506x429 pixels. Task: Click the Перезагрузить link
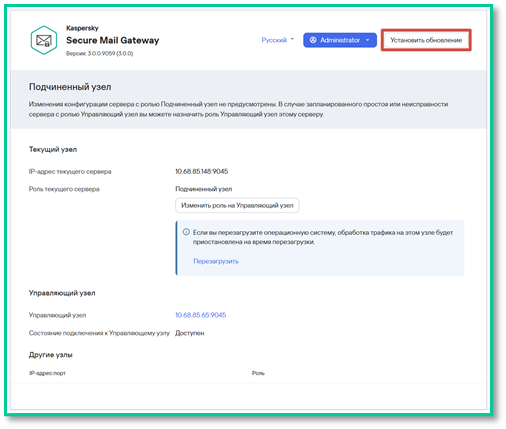(x=216, y=261)
